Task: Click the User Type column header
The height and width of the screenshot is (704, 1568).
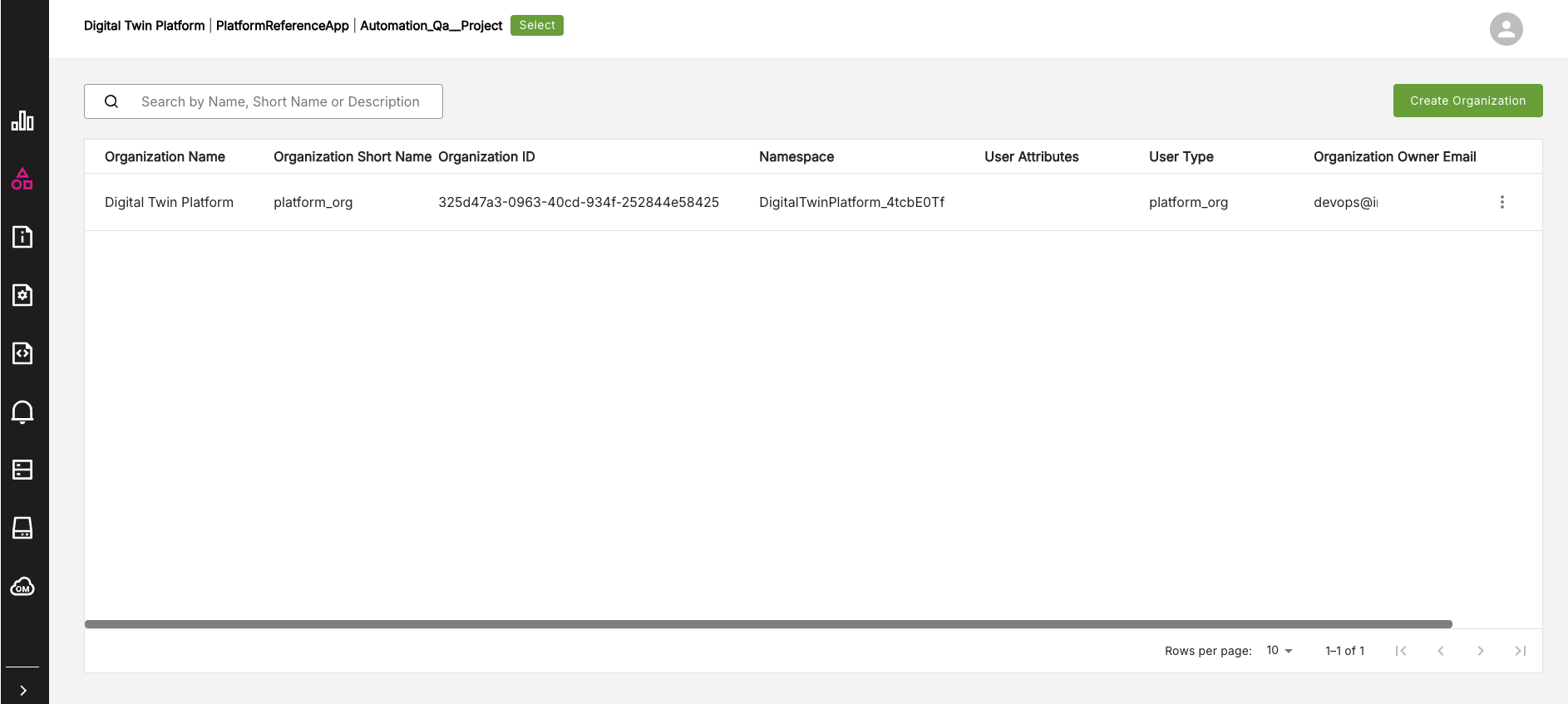Action: pyautogui.click(x=1181, y=157)
